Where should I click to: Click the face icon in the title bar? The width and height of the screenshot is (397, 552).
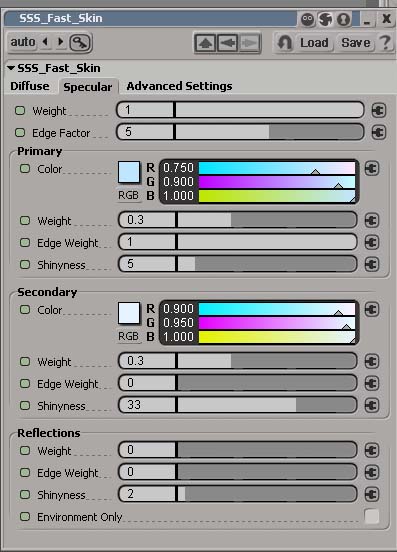(307, 19)
